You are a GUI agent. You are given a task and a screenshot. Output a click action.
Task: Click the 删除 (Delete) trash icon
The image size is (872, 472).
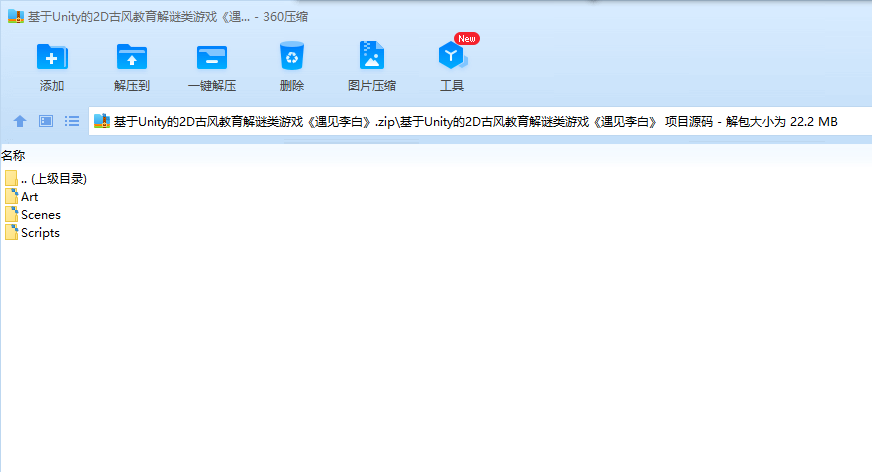pyautogui.click(x=292, y=56)
